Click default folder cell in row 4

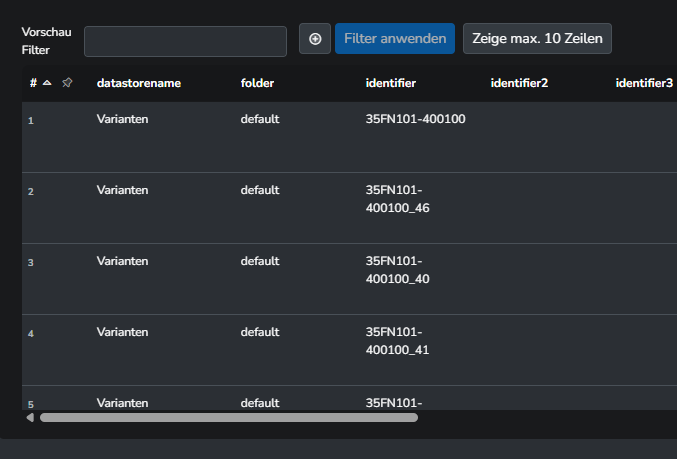point(259,332)
